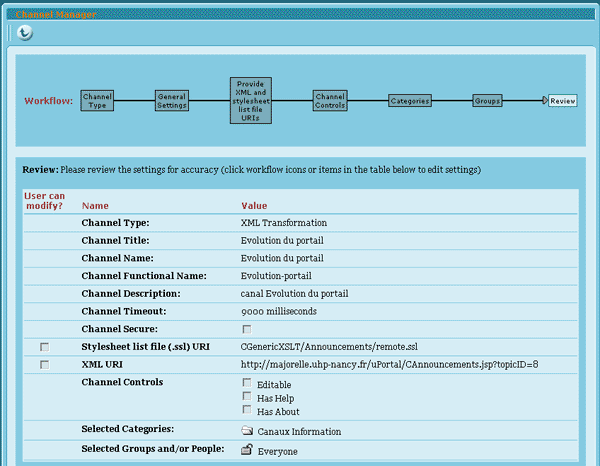Click the Canaux Information folder icon
The width and height of the screenshot is (600, 466).
(x=247, y=431)
